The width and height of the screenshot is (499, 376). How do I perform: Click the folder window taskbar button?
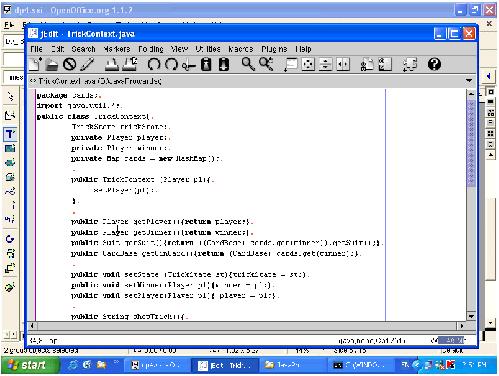tap(291, 365)
